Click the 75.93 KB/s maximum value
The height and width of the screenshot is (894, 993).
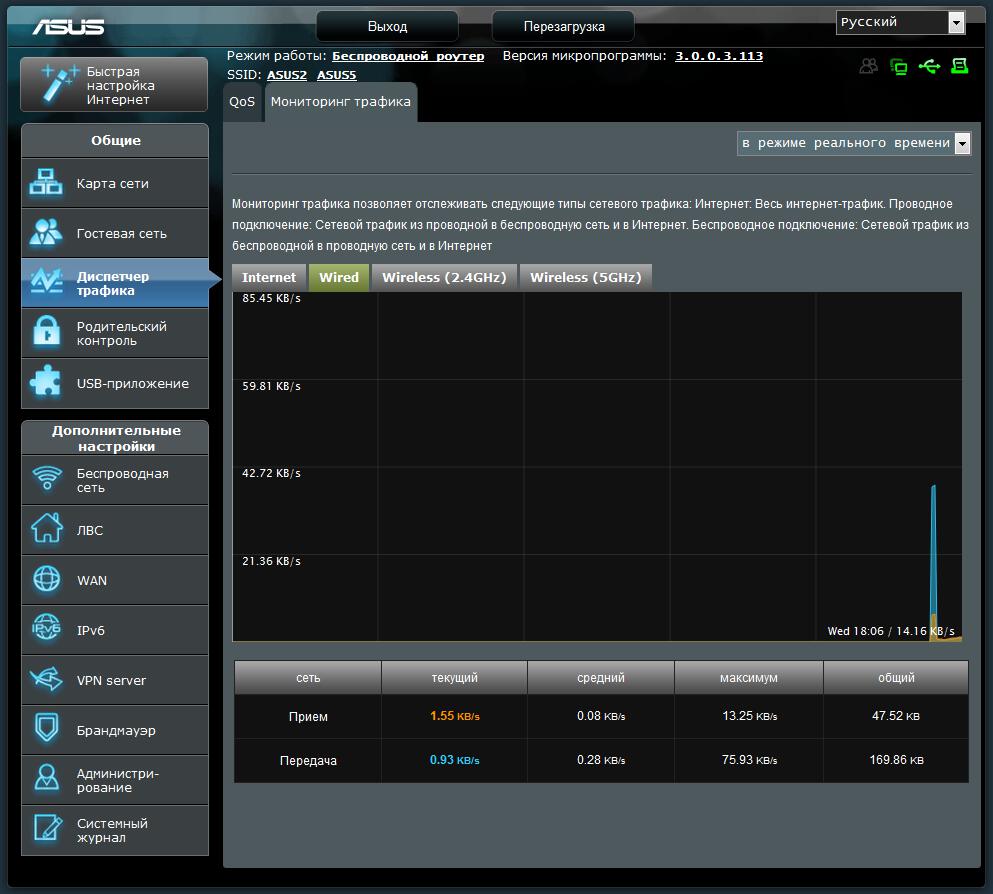[x=749, y=760]
